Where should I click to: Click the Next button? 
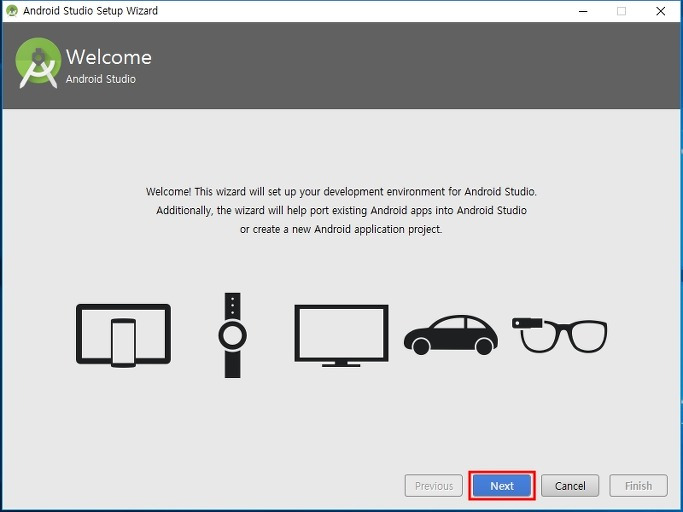(502, 485)
